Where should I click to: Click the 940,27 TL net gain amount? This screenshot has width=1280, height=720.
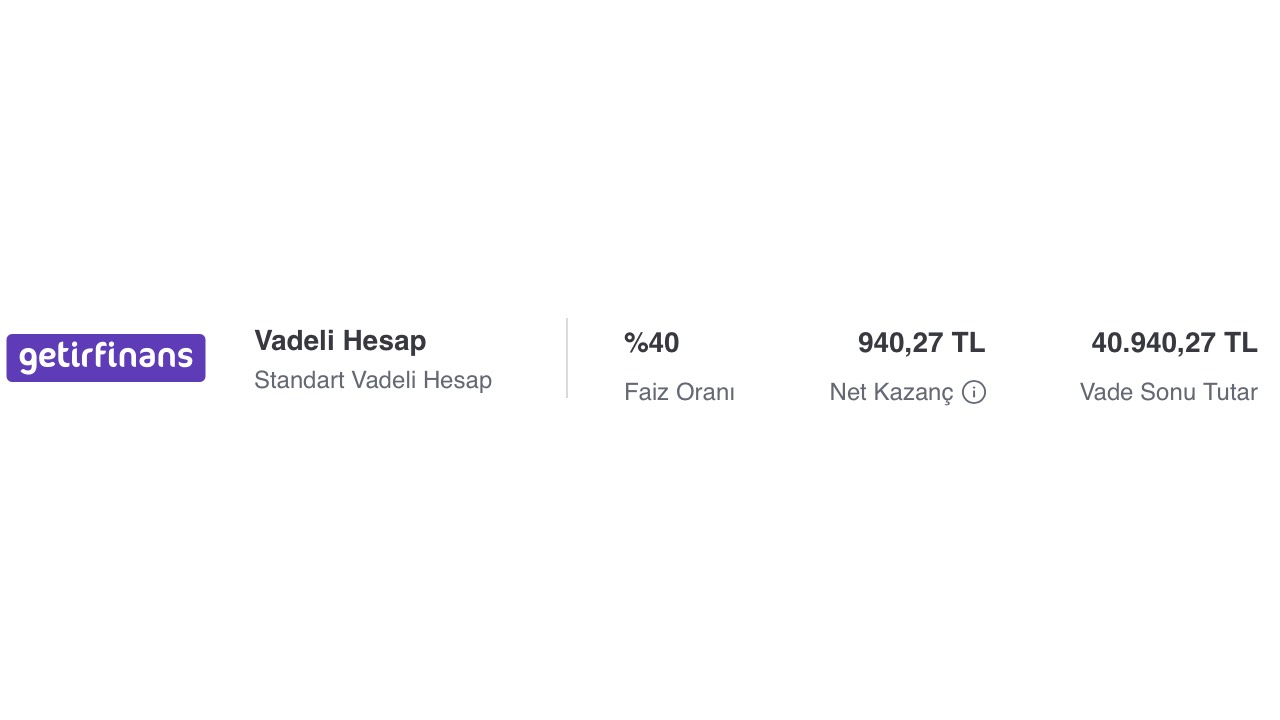pyautogui.click(x=921, y=343)
